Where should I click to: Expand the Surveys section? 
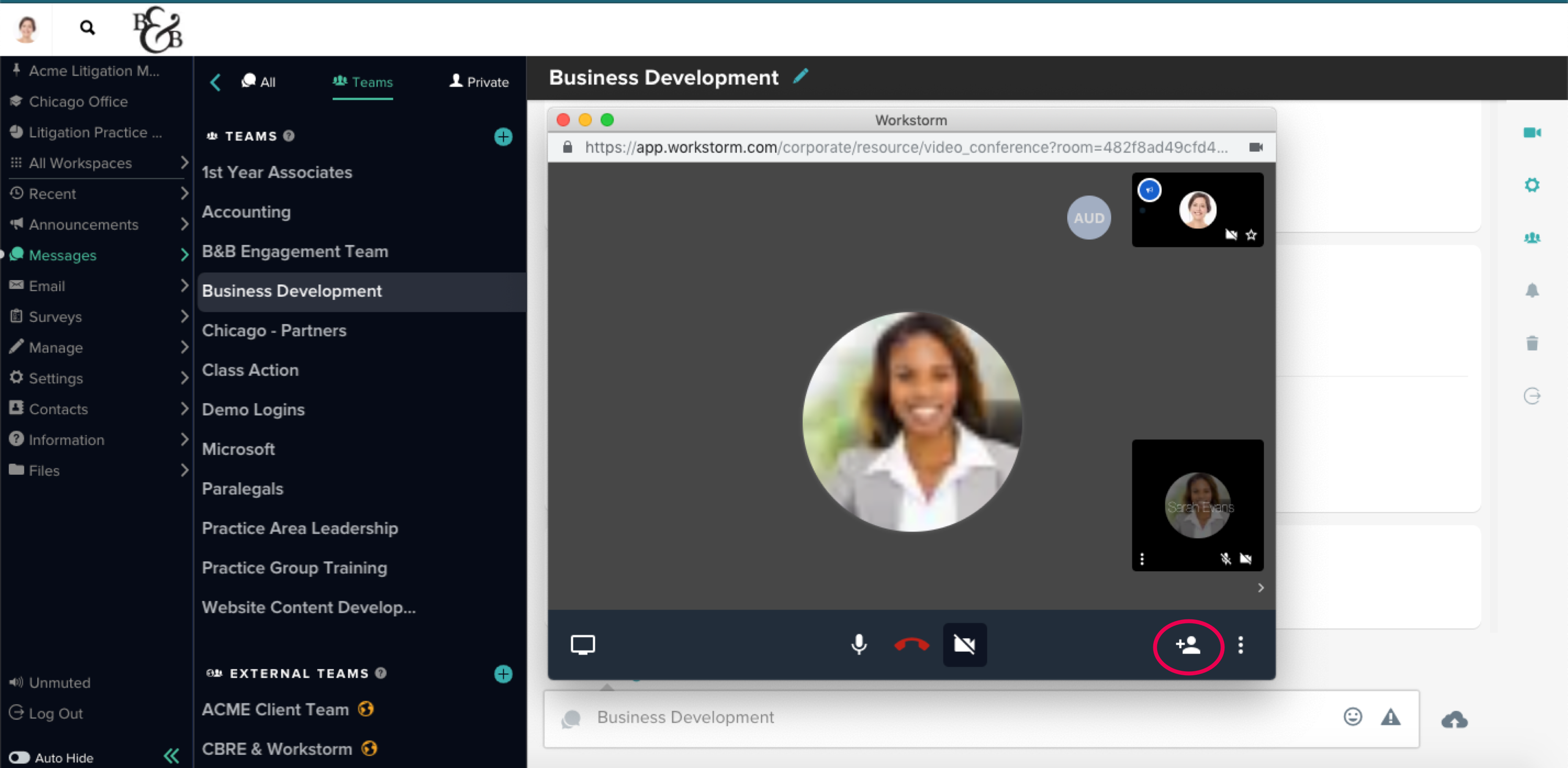click(x=184, y=317)
